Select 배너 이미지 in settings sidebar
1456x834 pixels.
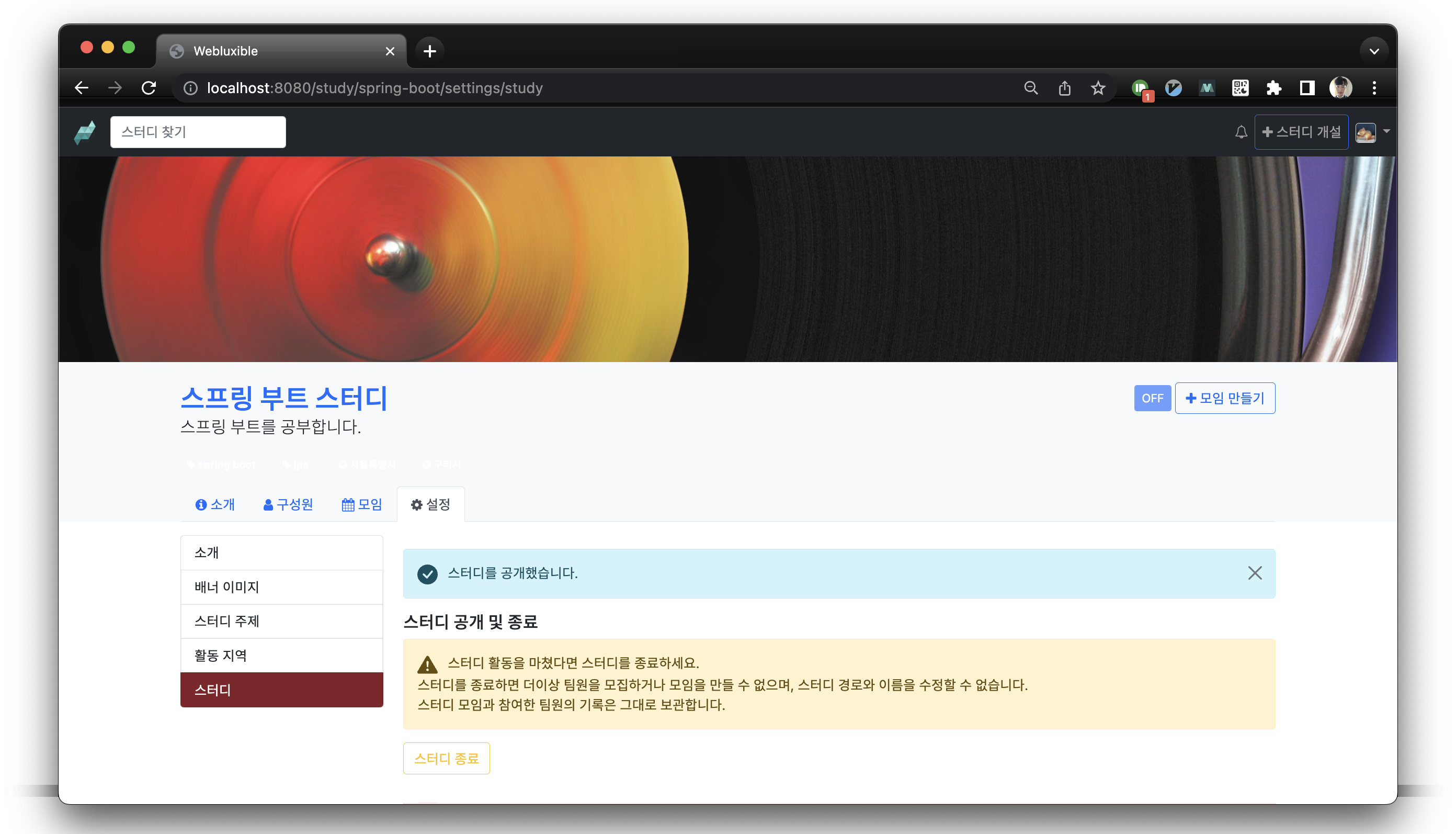click(x=281, y=587)
